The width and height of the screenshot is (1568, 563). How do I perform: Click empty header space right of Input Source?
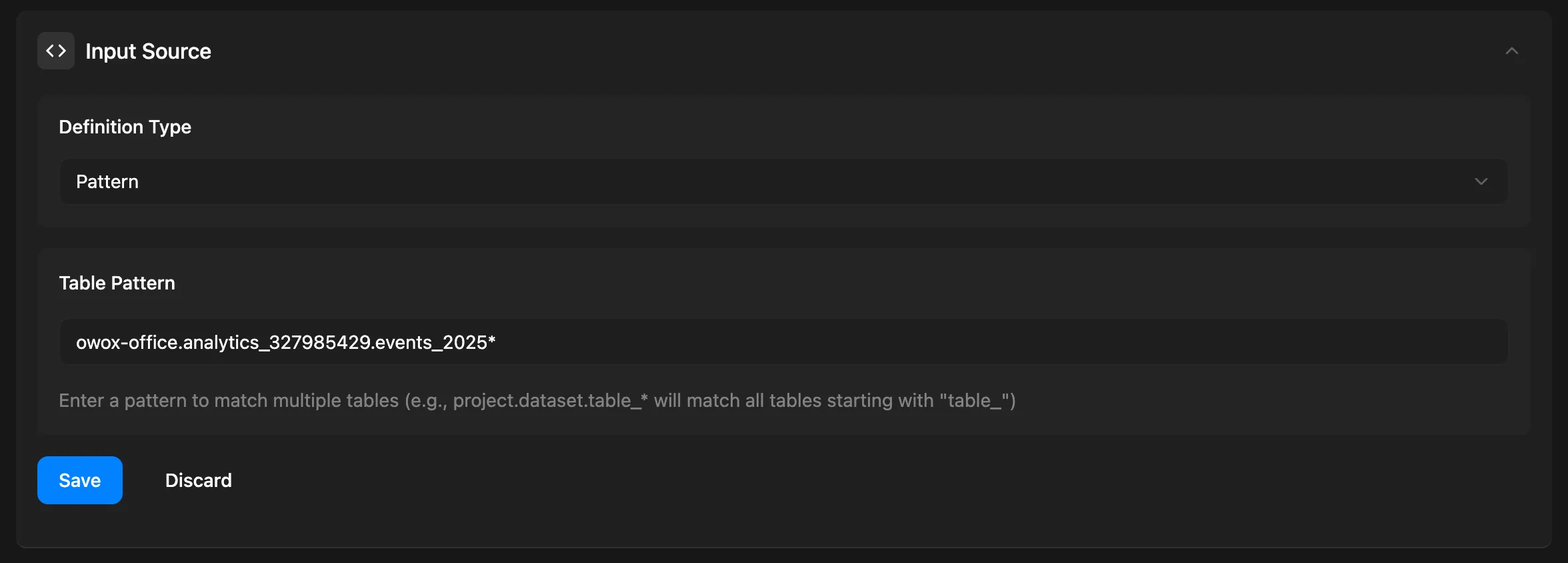click(800, 51)
